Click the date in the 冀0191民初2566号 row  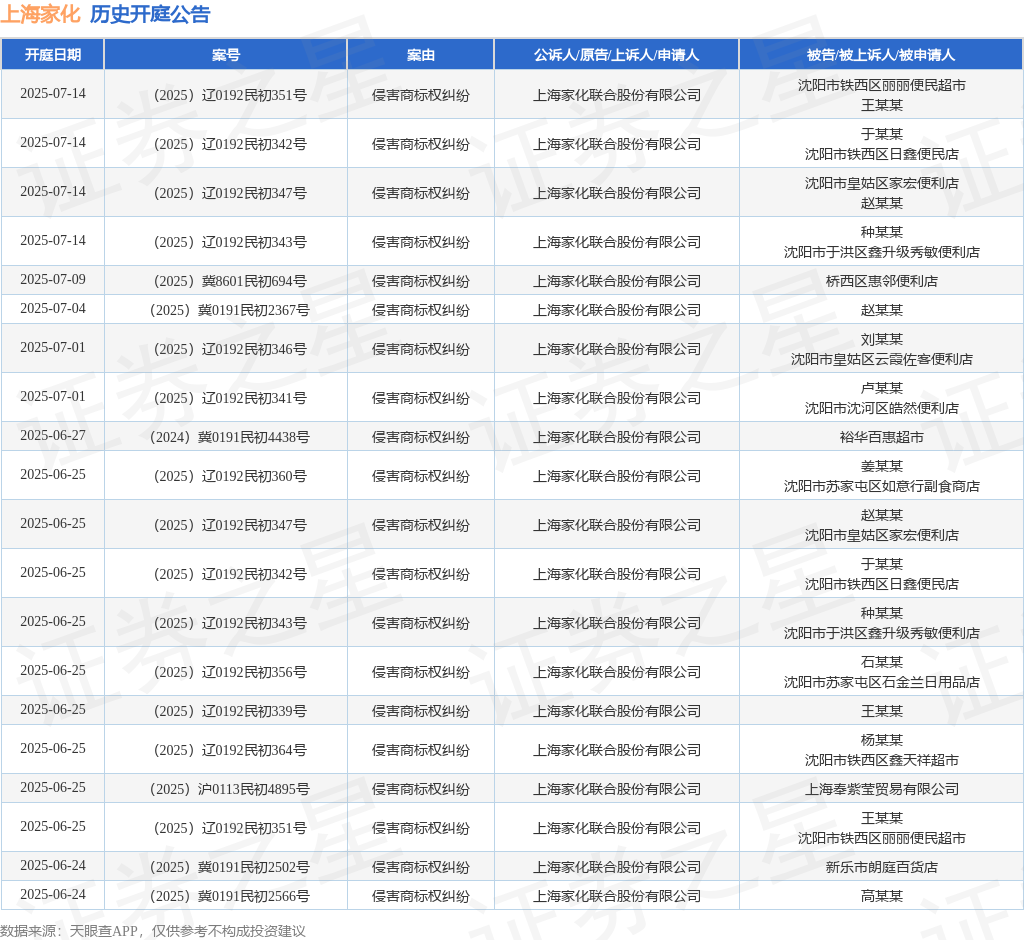coord(53,895)
